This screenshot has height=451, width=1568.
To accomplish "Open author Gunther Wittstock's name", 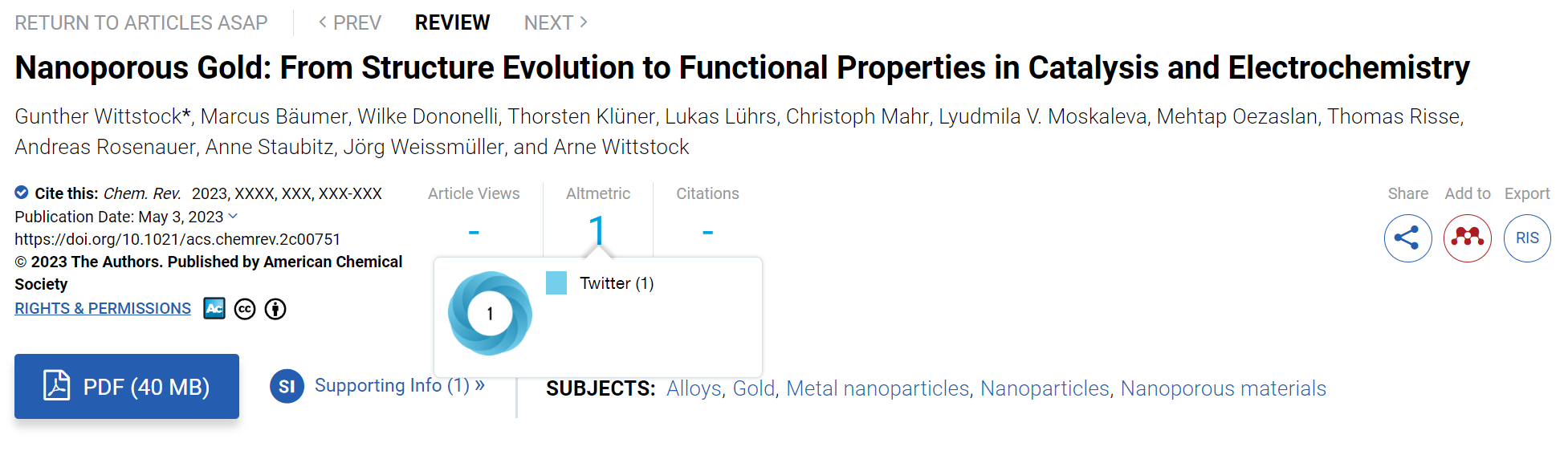I will pos(99,116).
